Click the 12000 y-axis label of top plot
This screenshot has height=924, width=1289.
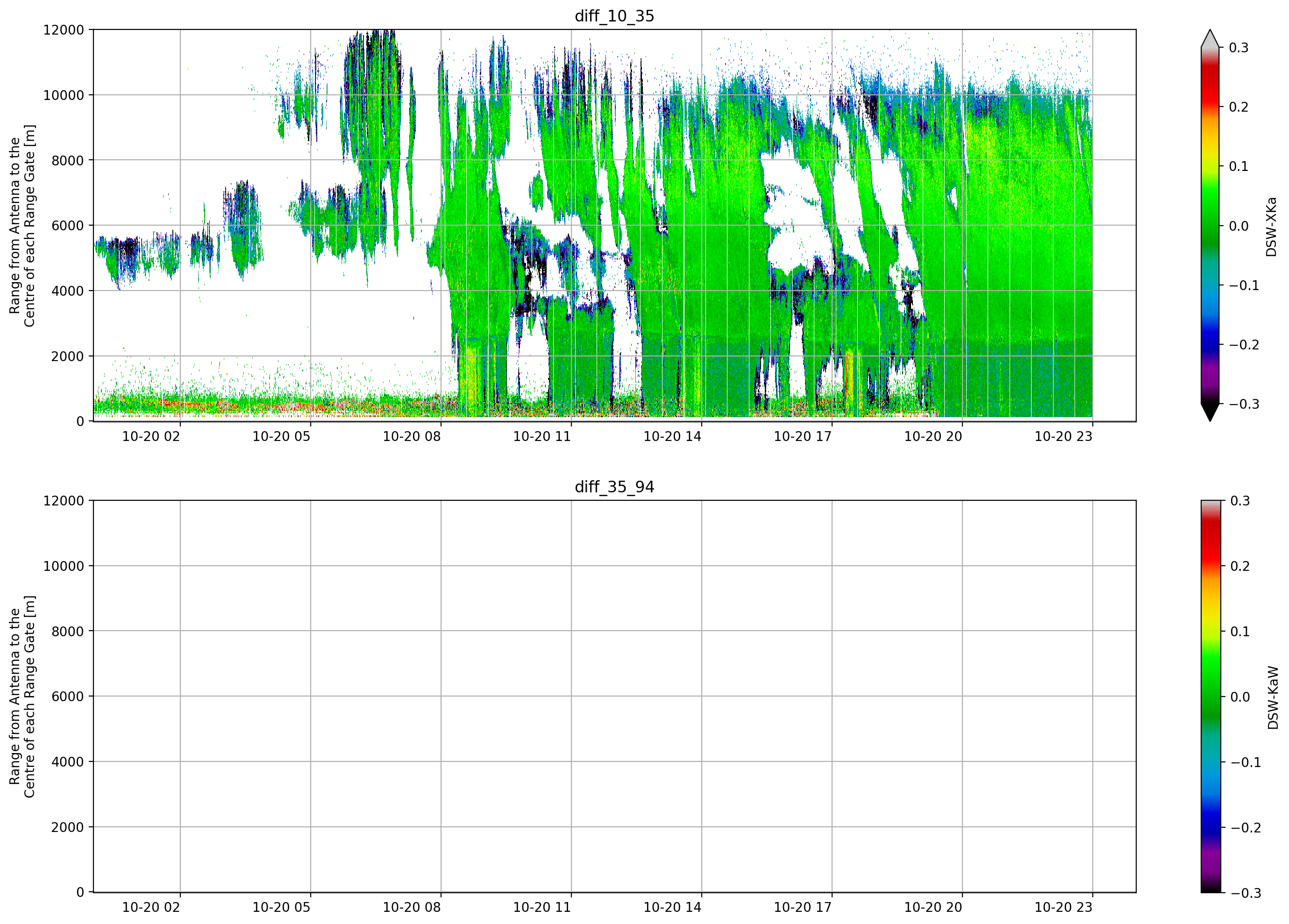pyautogui.click(x=64, y=29)
